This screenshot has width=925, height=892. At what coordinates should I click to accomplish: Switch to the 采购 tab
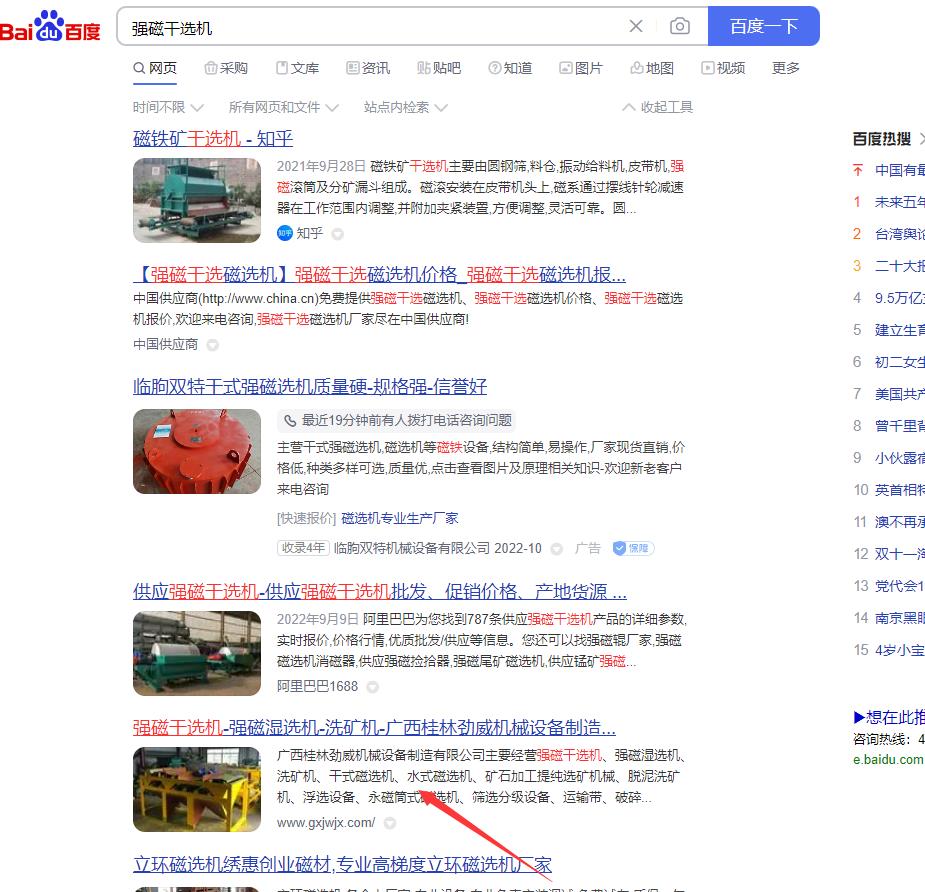click(x=226, y=68)
